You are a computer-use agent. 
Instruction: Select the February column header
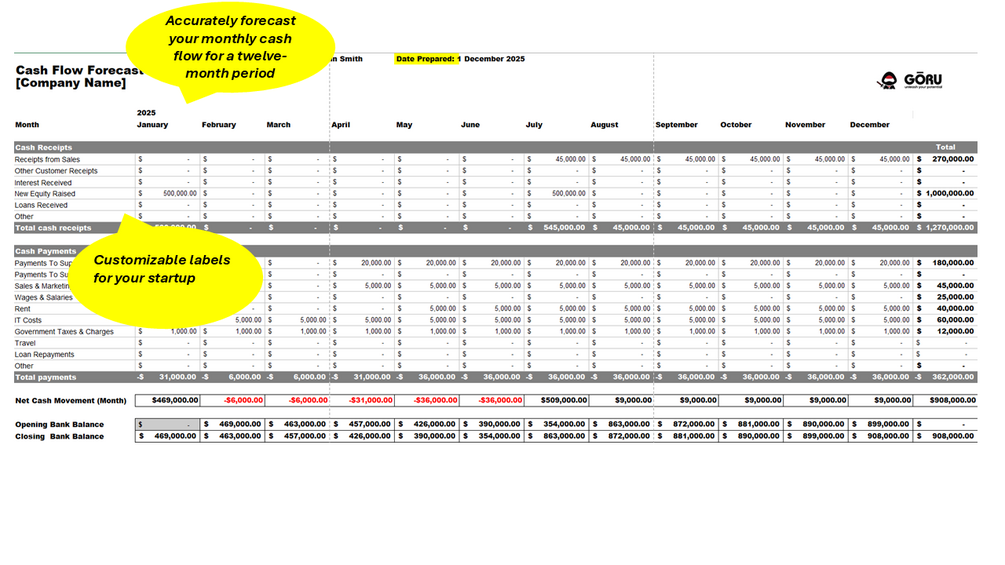(x=219, y=125)
